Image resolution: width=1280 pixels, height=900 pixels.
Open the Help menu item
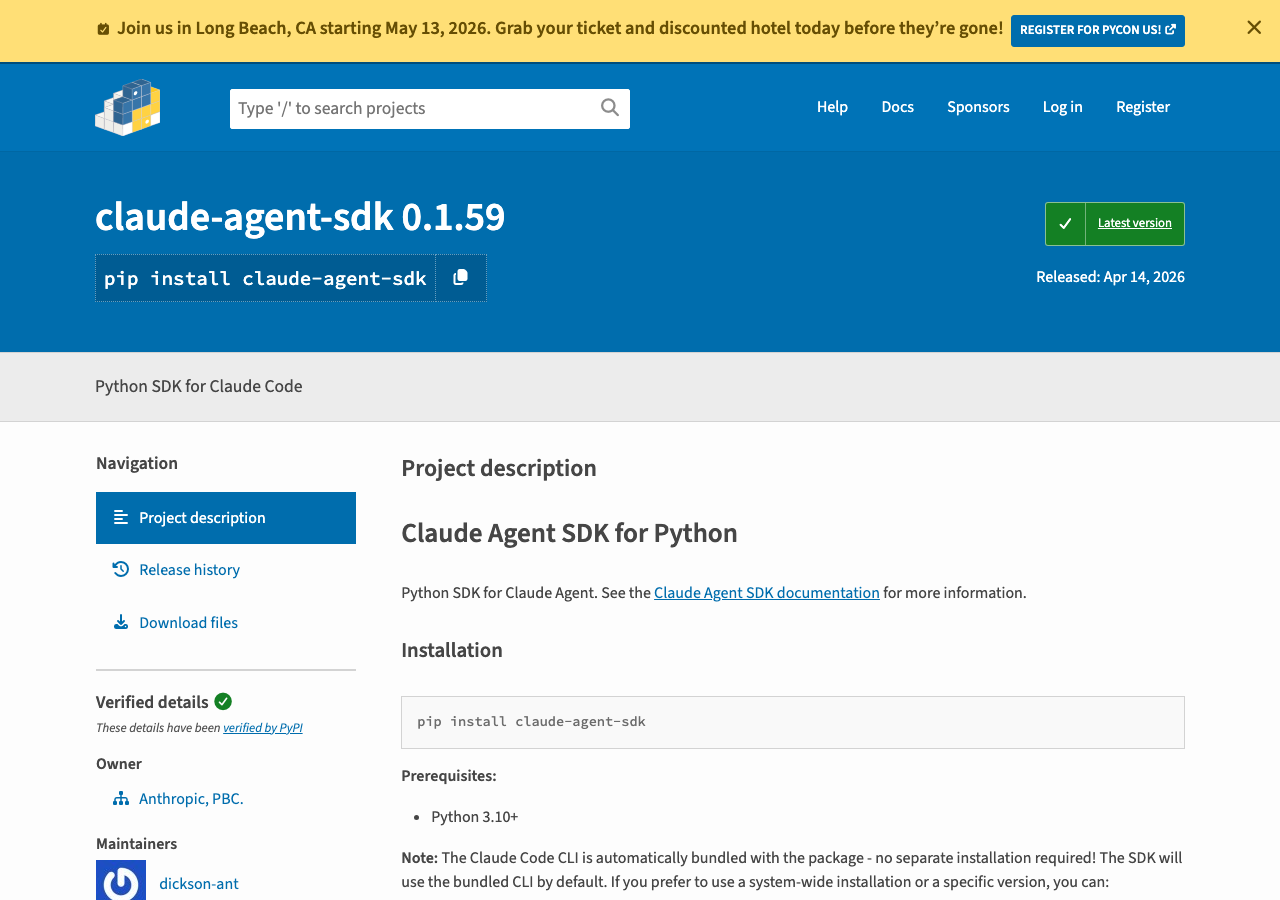(x=832, y=107)
